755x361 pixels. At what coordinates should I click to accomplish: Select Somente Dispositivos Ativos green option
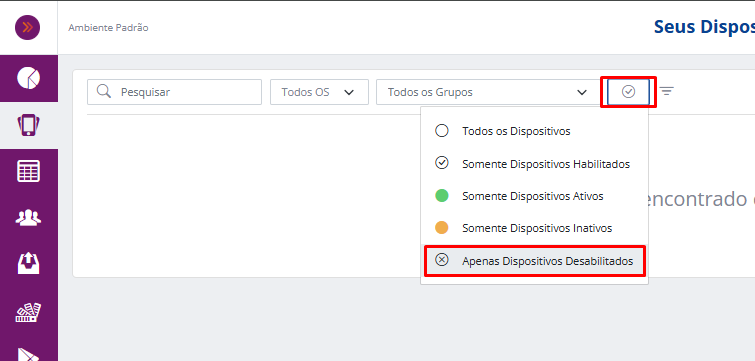click(x=534, y=196)
